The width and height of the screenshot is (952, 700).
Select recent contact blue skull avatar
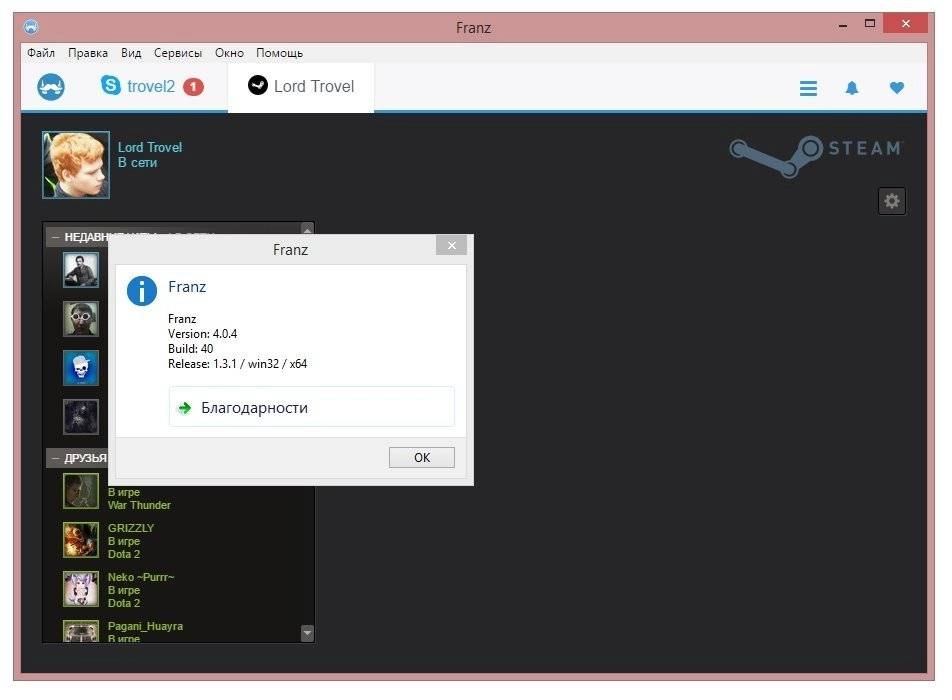pos(81,368)
